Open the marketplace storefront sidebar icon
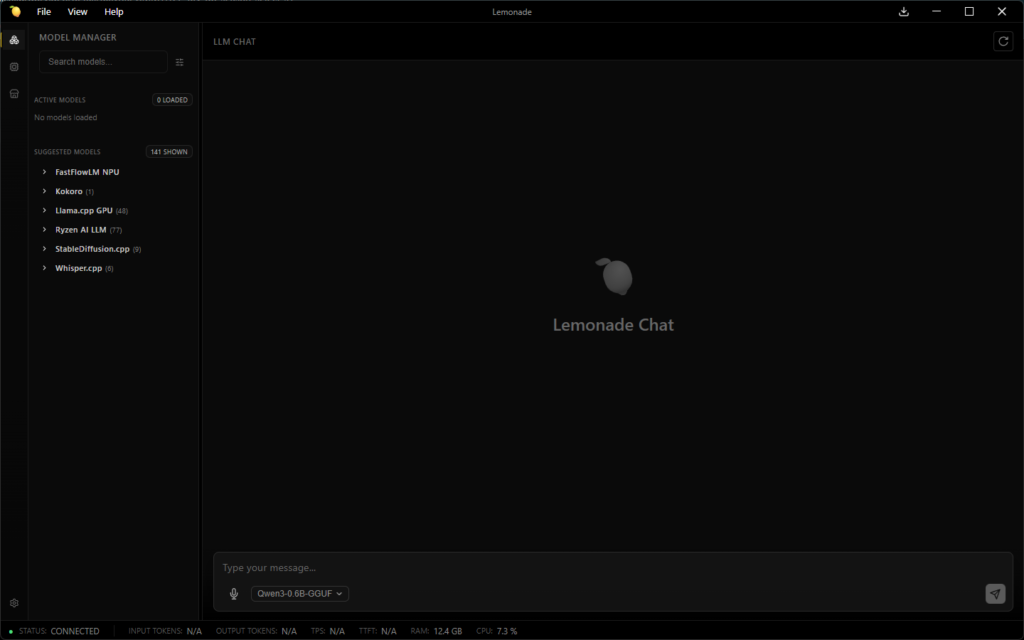Viewport: 1024px width, 640px height. coord(14,93)
